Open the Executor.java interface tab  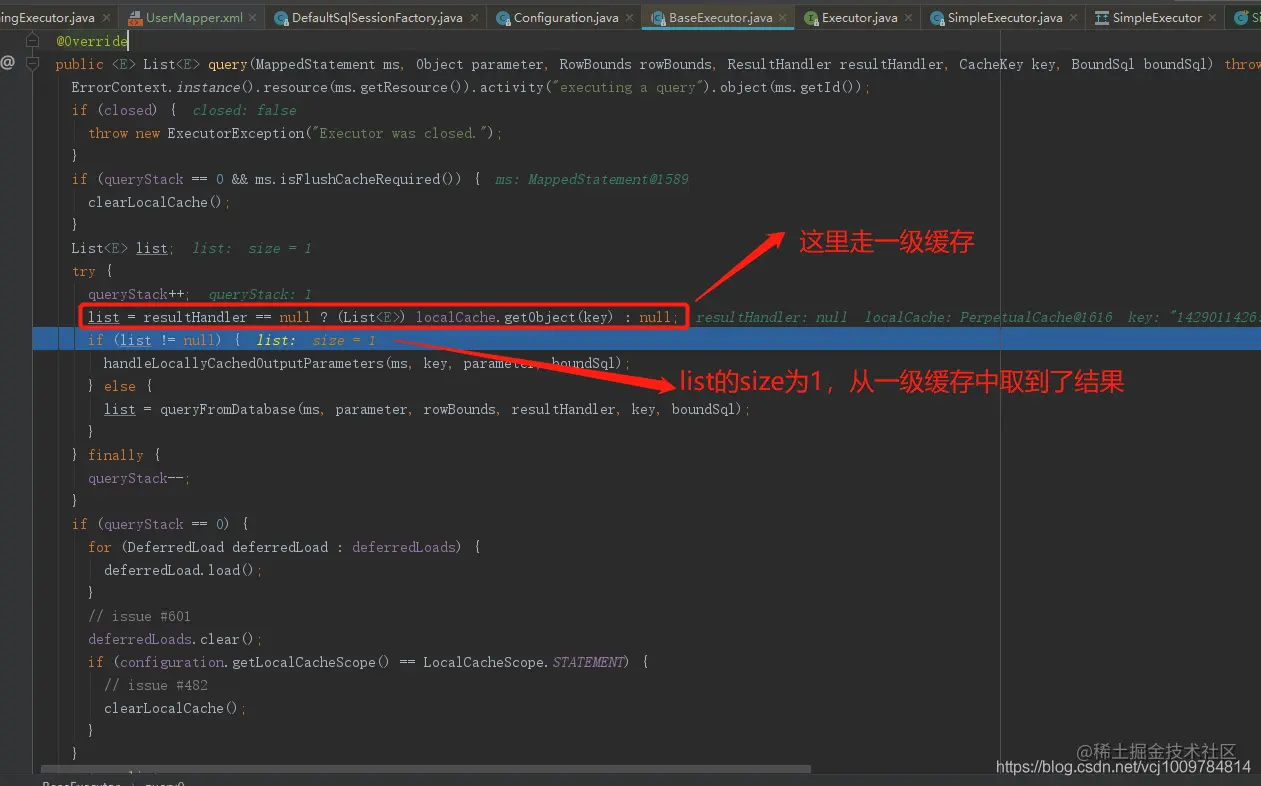point(859,18)
